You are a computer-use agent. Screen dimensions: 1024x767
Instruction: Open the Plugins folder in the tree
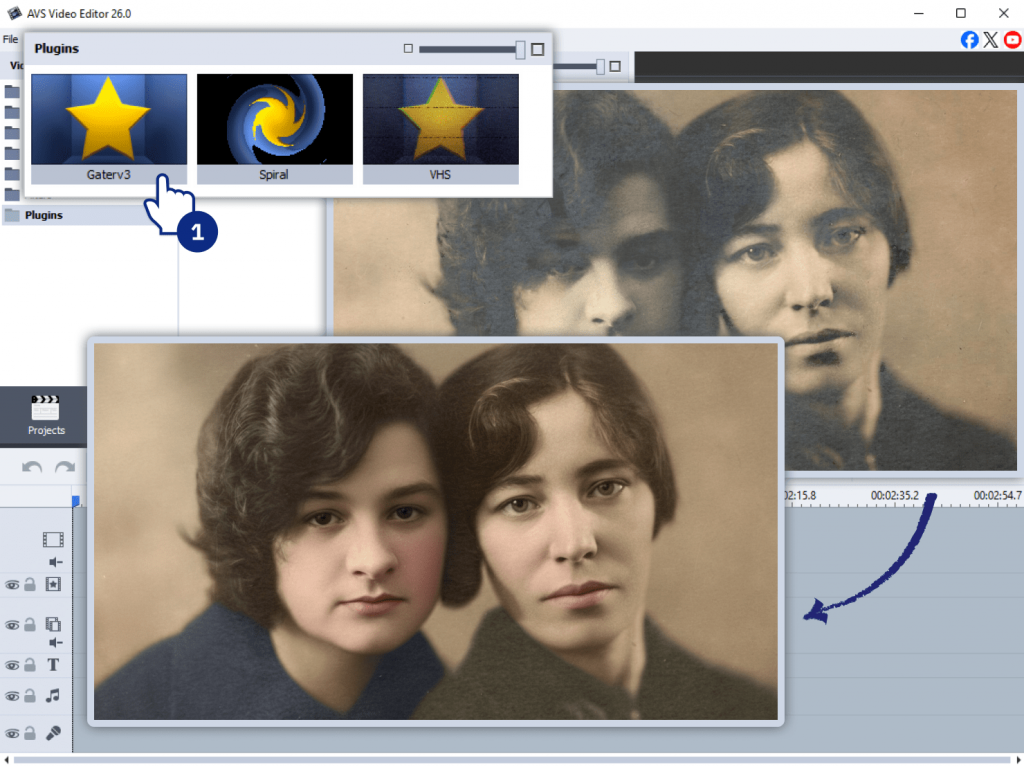click(x=43, y=215)
